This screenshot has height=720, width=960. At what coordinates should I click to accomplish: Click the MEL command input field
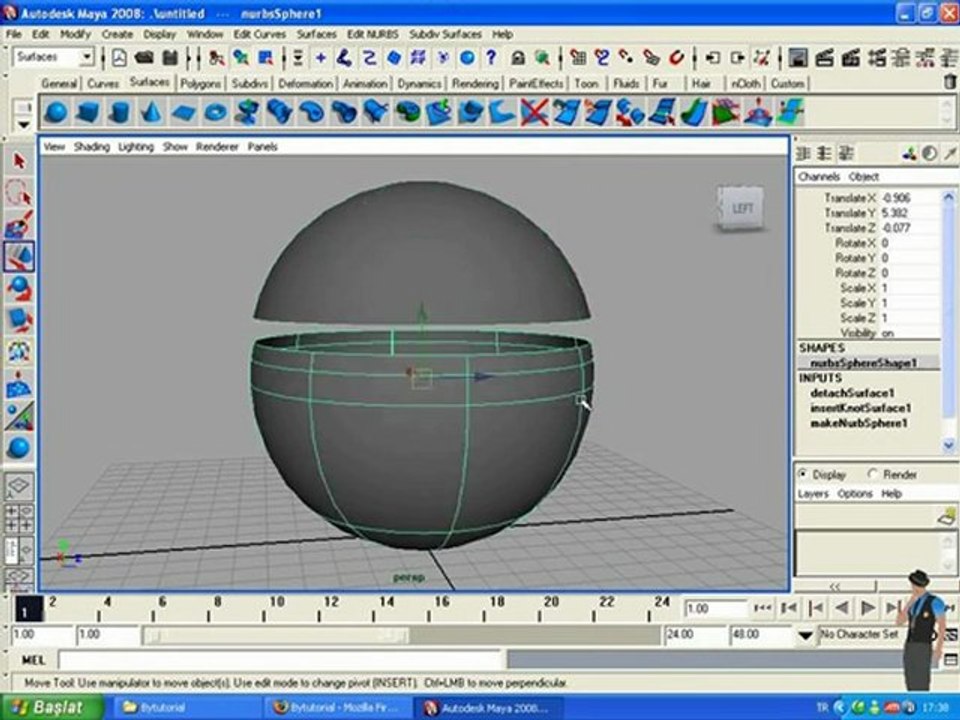point(280,660)
